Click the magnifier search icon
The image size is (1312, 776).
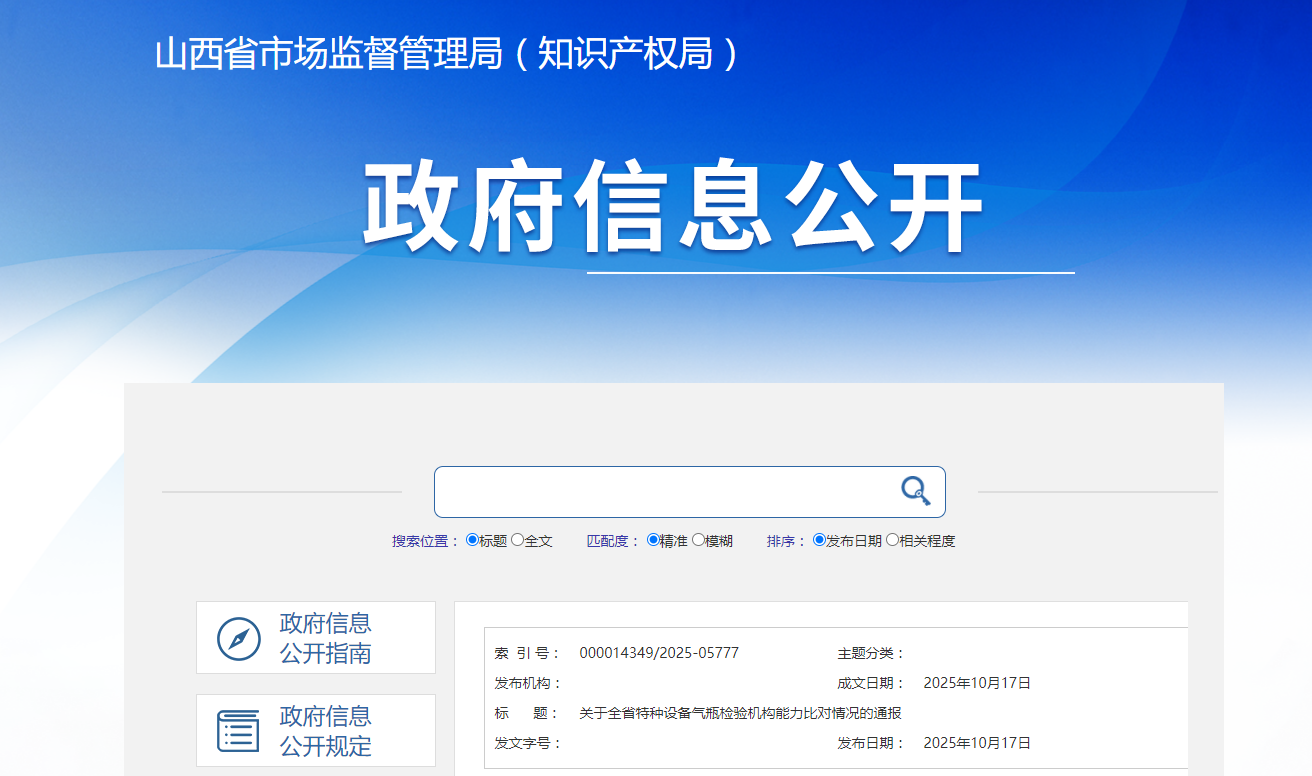click(915, 491)
